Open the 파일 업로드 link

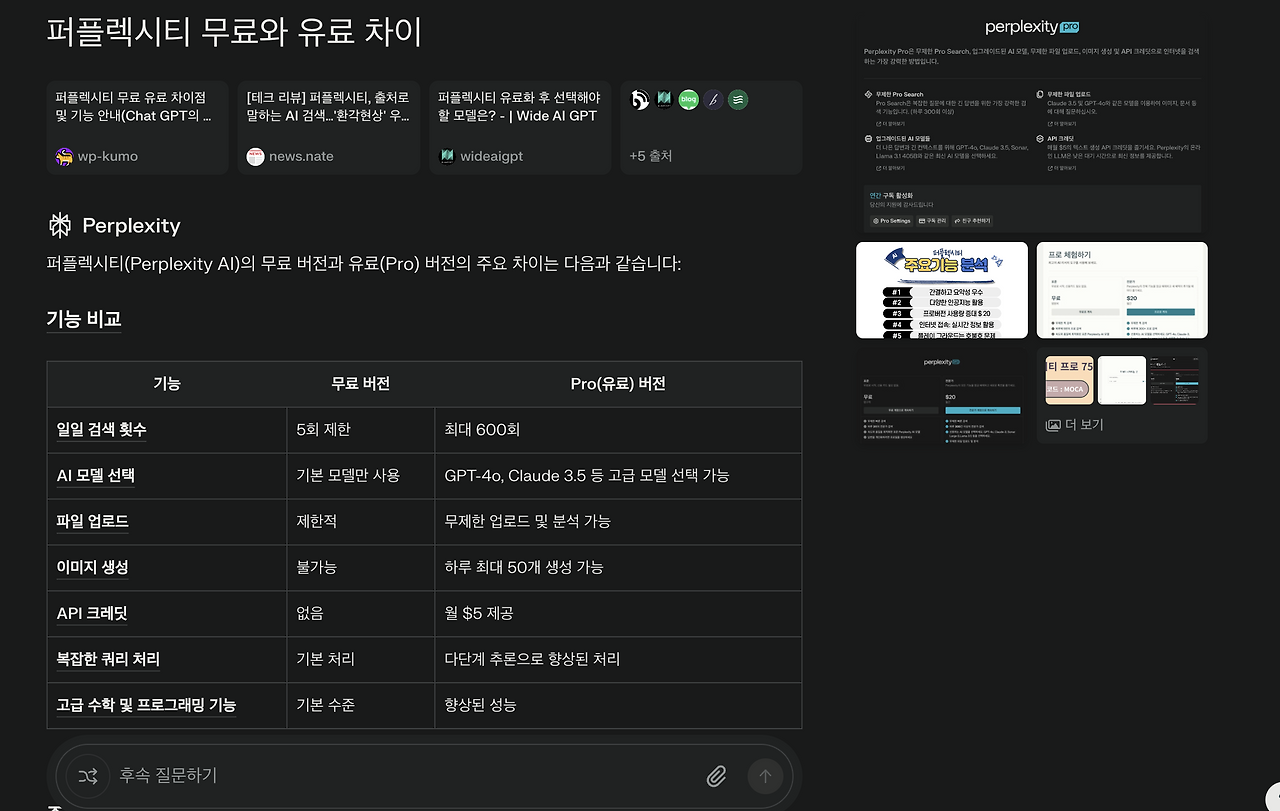point(92,521)
